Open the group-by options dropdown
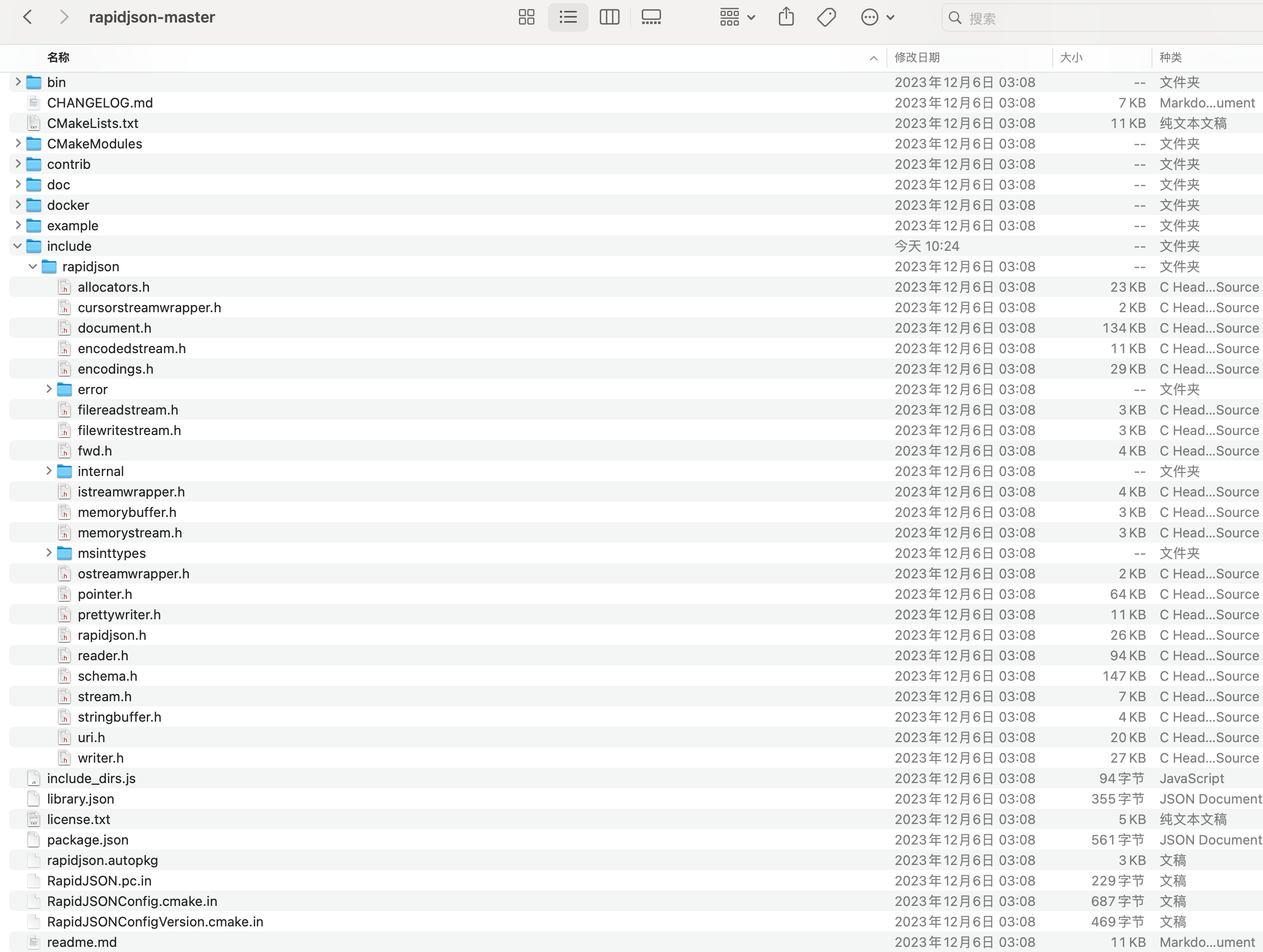The width and height of the screenshot is (1263, 952). tap(736, 17)
